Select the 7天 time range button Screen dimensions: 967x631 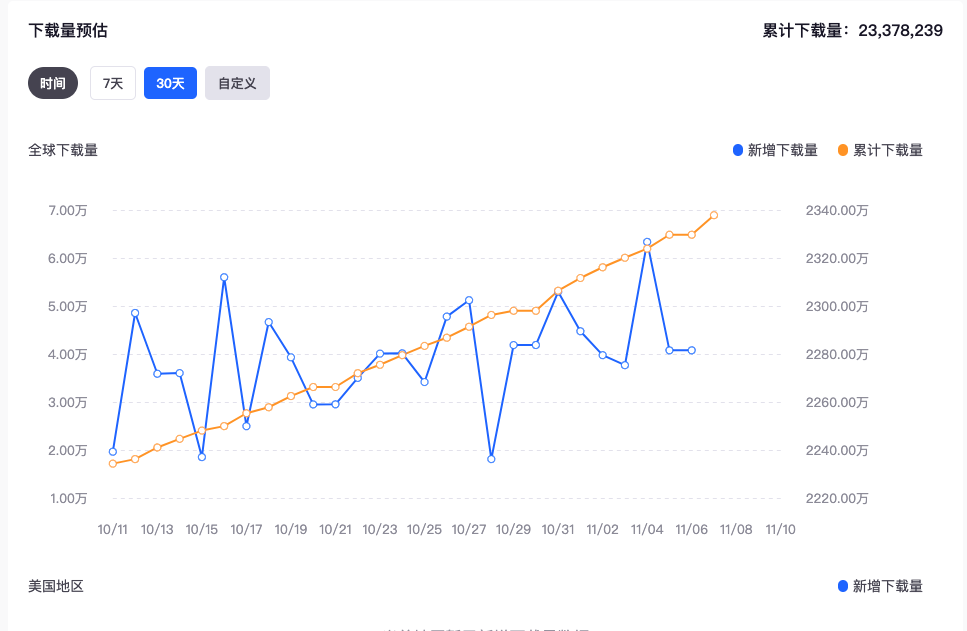point(113,83)
